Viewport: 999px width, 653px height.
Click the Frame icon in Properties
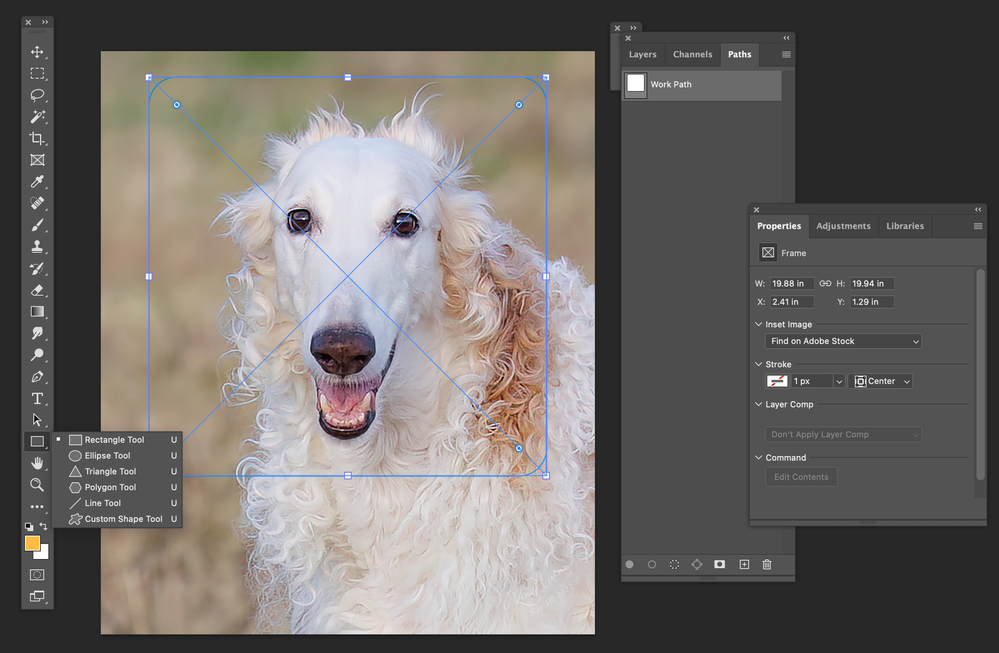tap(768, 253)
